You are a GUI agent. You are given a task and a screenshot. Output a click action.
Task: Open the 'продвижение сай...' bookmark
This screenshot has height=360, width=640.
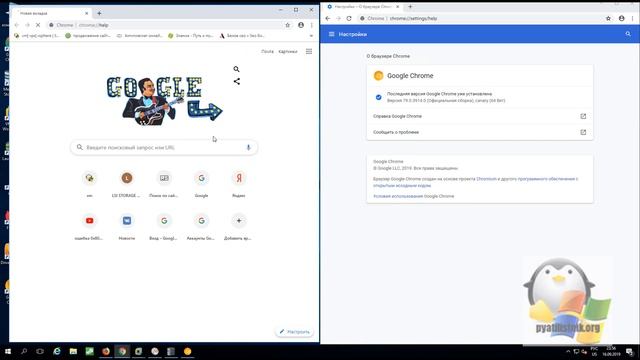click(x=87, y=36)
